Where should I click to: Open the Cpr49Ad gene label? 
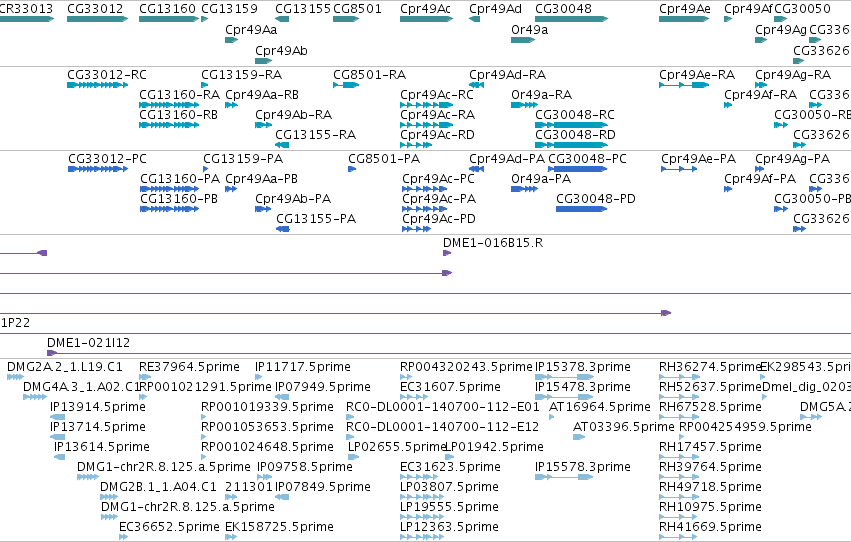495,9
